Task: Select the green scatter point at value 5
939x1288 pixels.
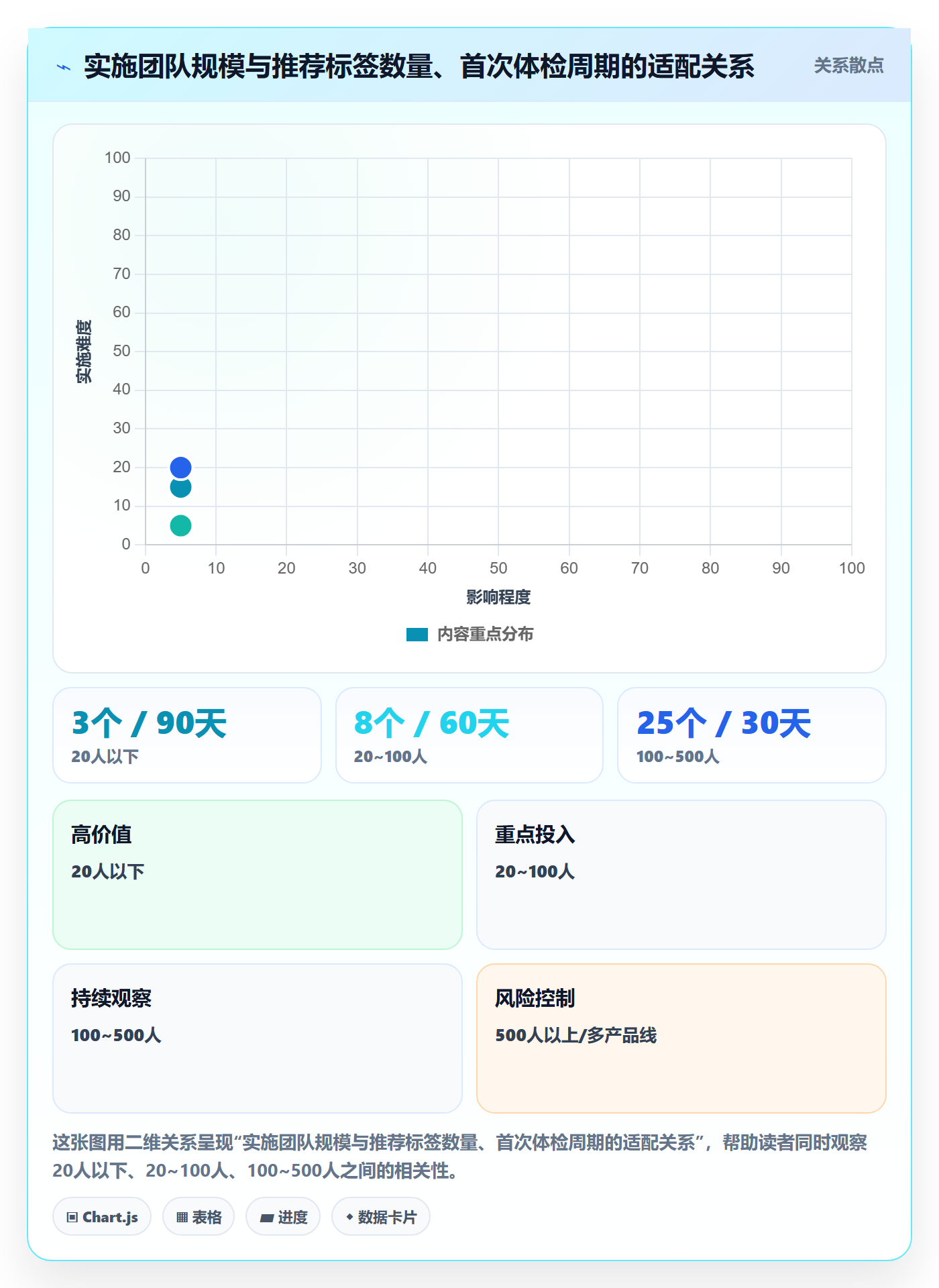Action: (x=180, y=525)
